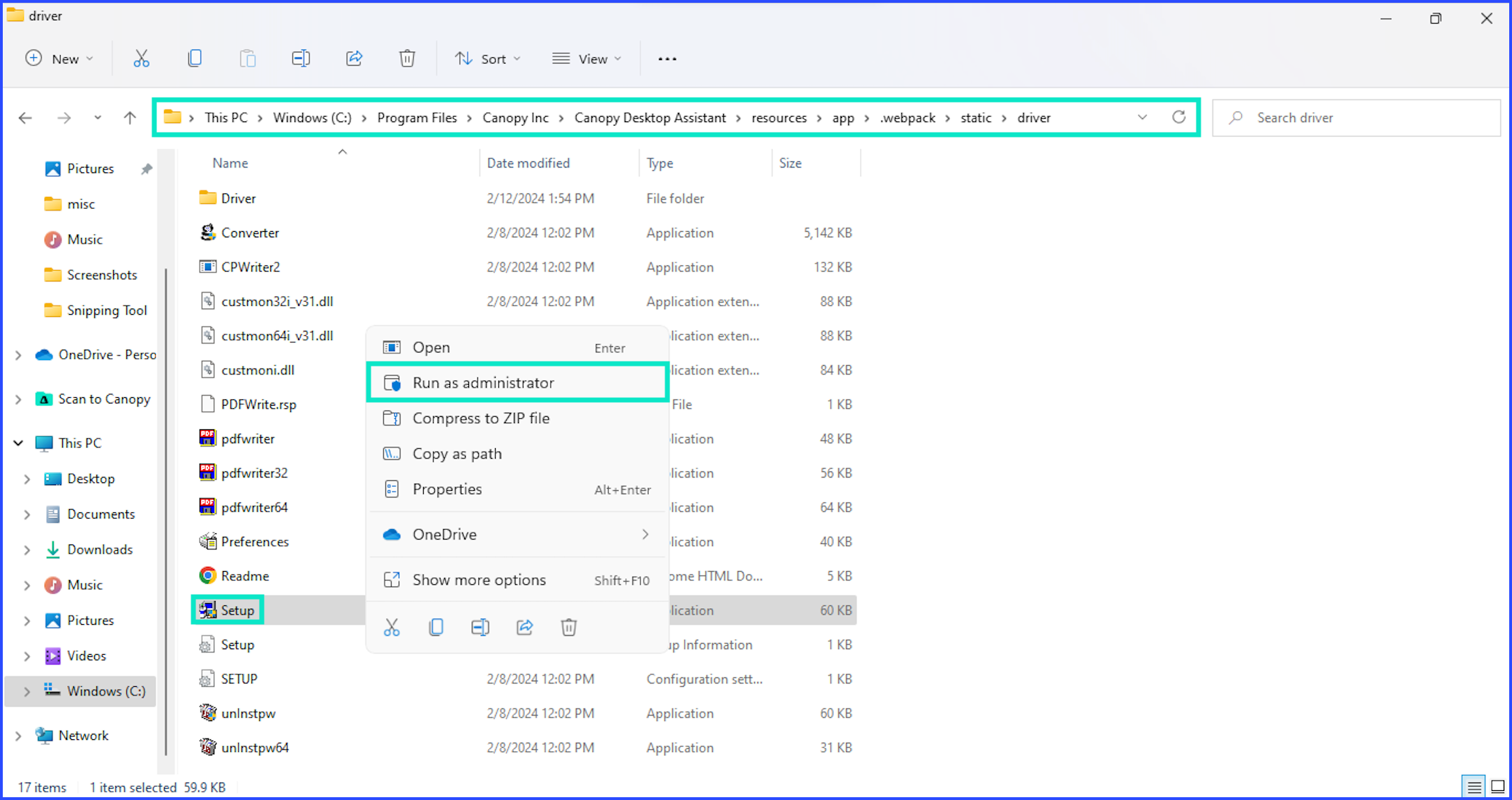Screen dimensions: 1512x800
Task: Expand the Network tree node
Action: click(x=18, y=736)
